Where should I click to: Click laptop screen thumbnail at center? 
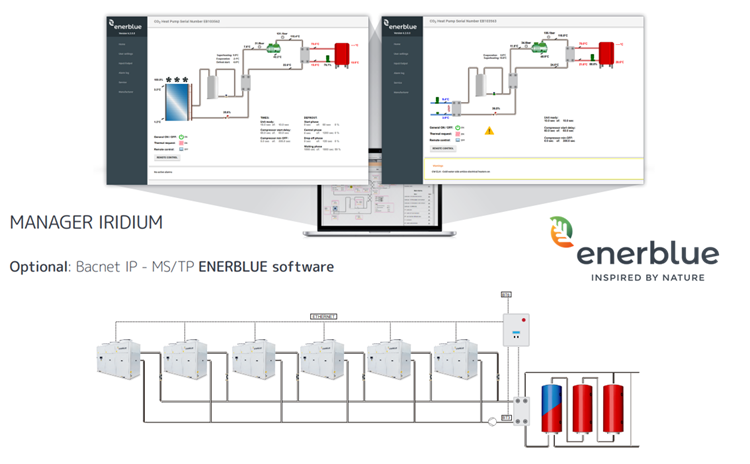click(x=379, y=206)
